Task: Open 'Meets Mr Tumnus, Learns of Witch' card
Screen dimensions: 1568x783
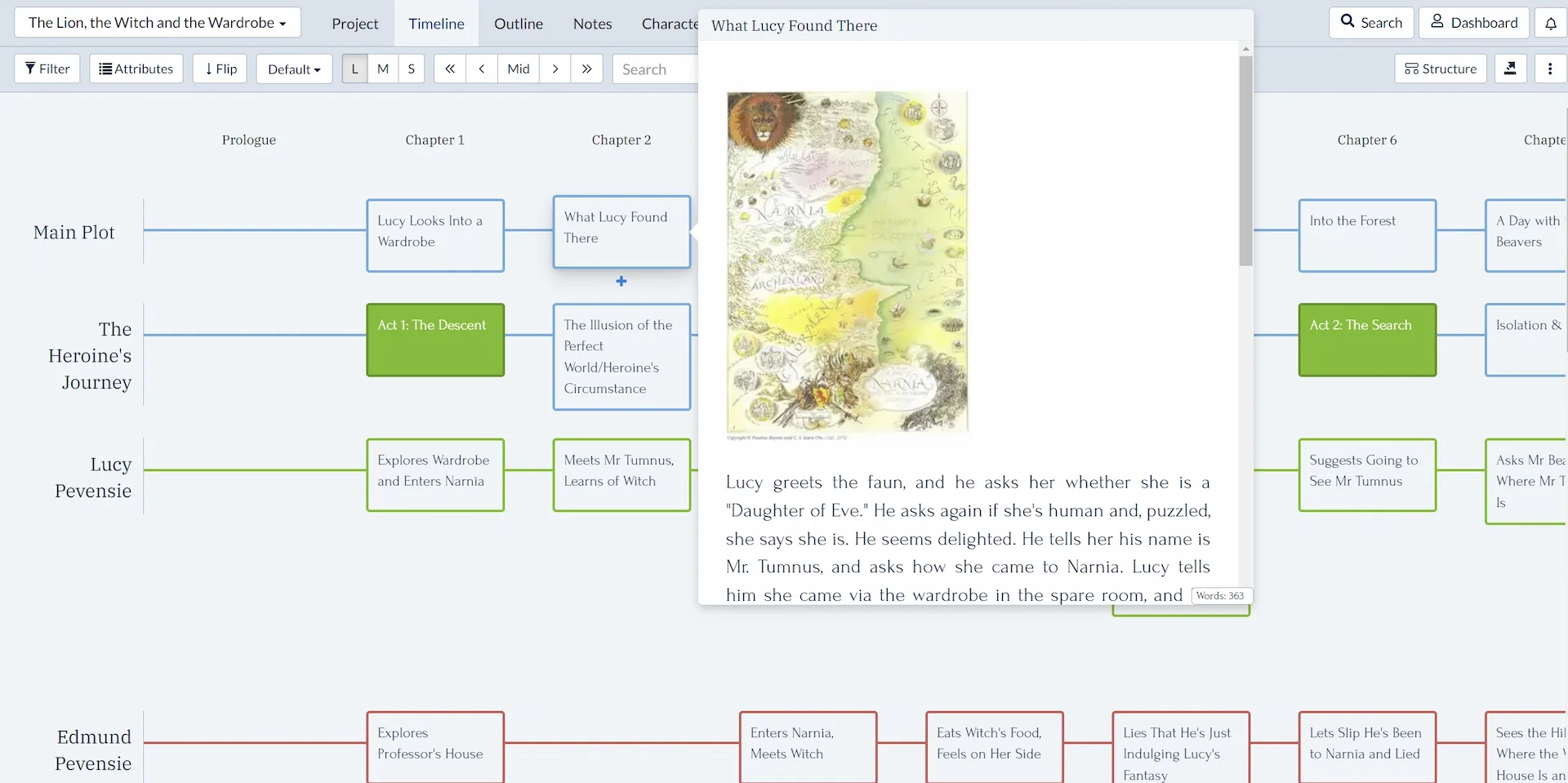Action: [621, 475]
